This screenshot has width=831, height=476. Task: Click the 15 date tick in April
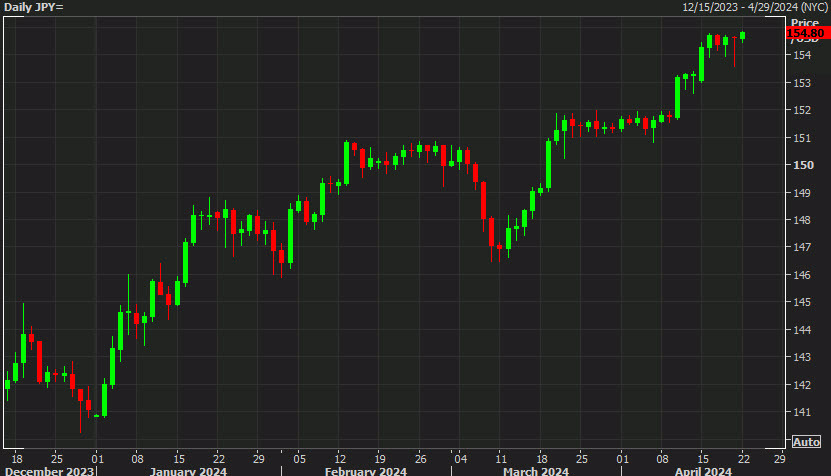pyautogui.click(x=703, y=459)
